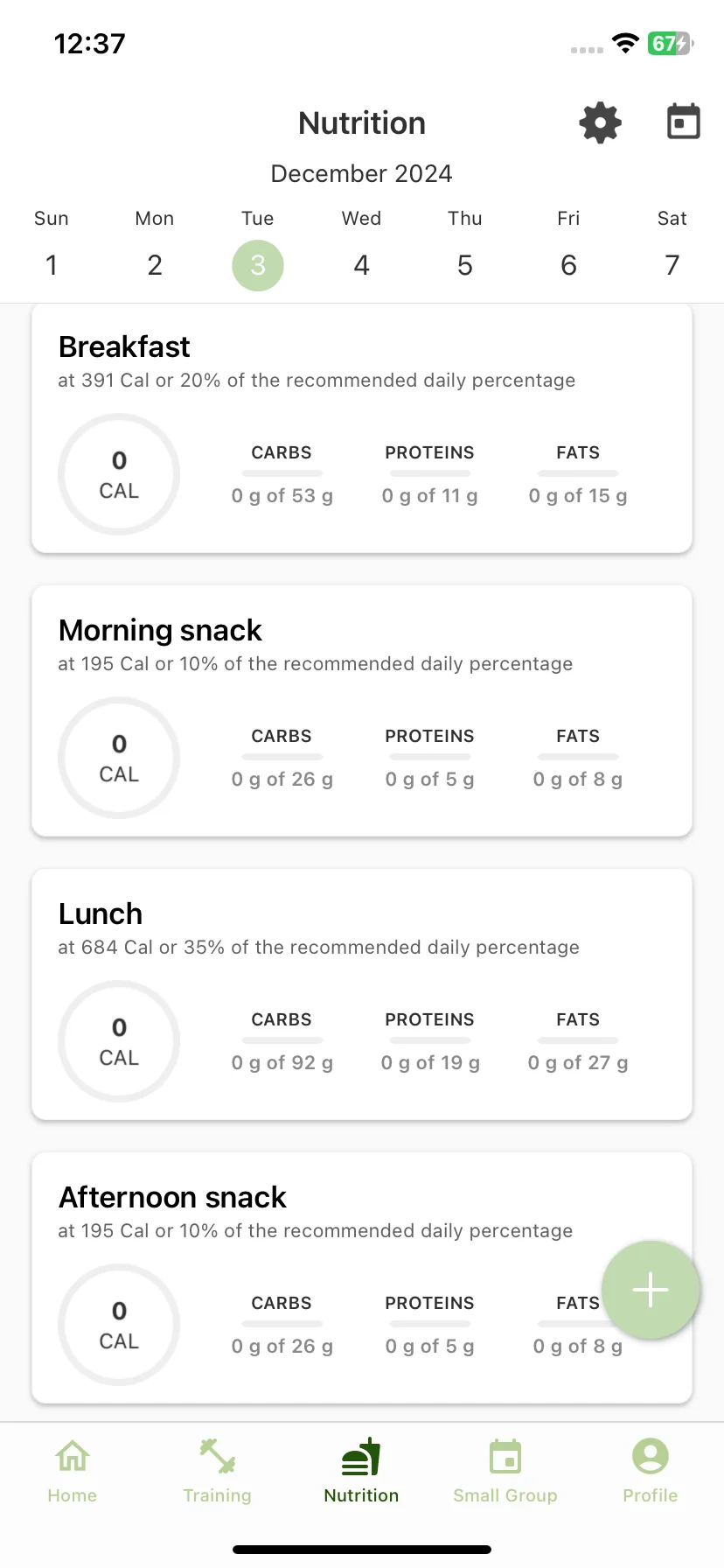724x1568 pixels.
Task: Tap Breakfast calorie ring progress circle
Action: tap(119, 474)
